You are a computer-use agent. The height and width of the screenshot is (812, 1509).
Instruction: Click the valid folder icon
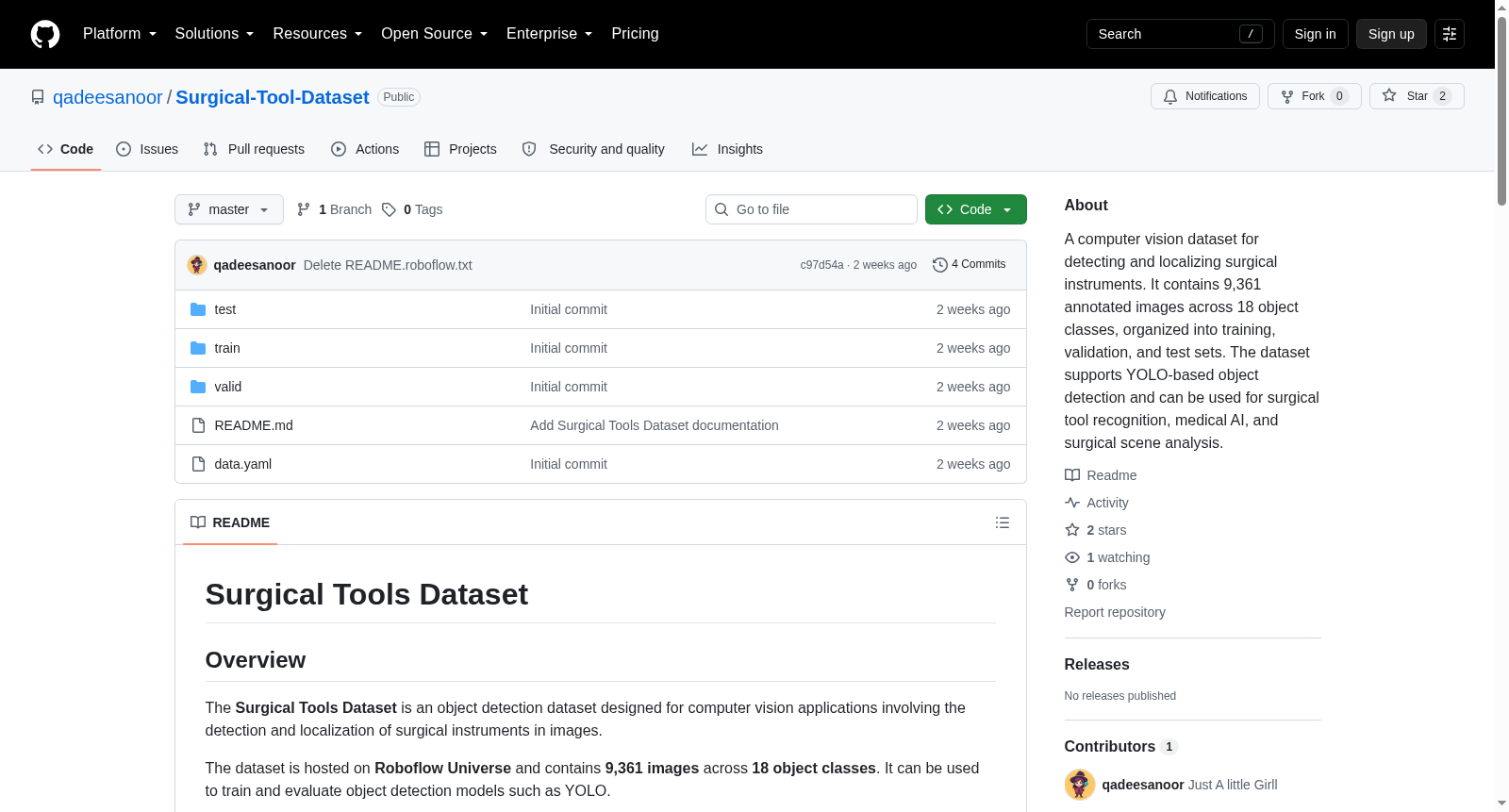pyautogui.click(x=198, y=387)
